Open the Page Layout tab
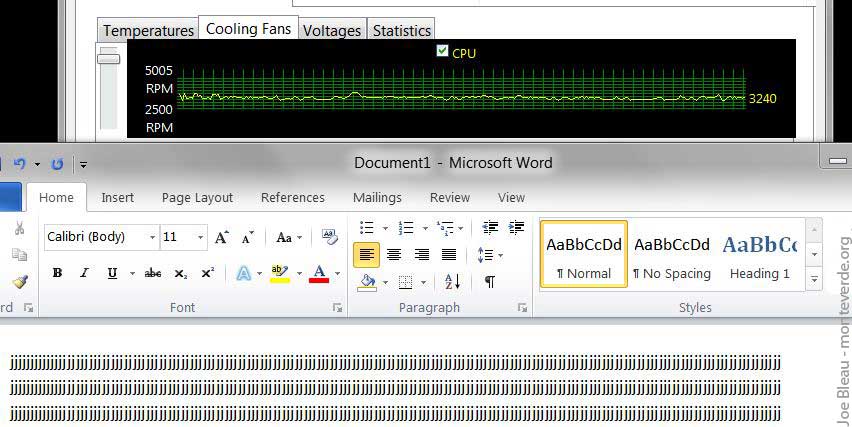852x427 pixels. tap(197, 198)
